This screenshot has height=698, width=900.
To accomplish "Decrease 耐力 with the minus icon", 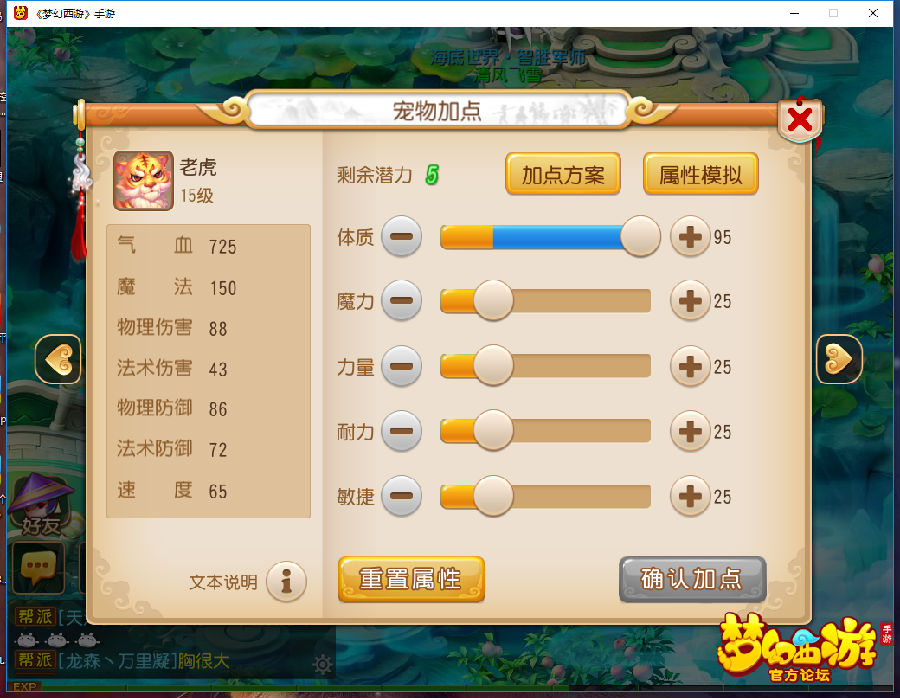I will tap(402, 431).
